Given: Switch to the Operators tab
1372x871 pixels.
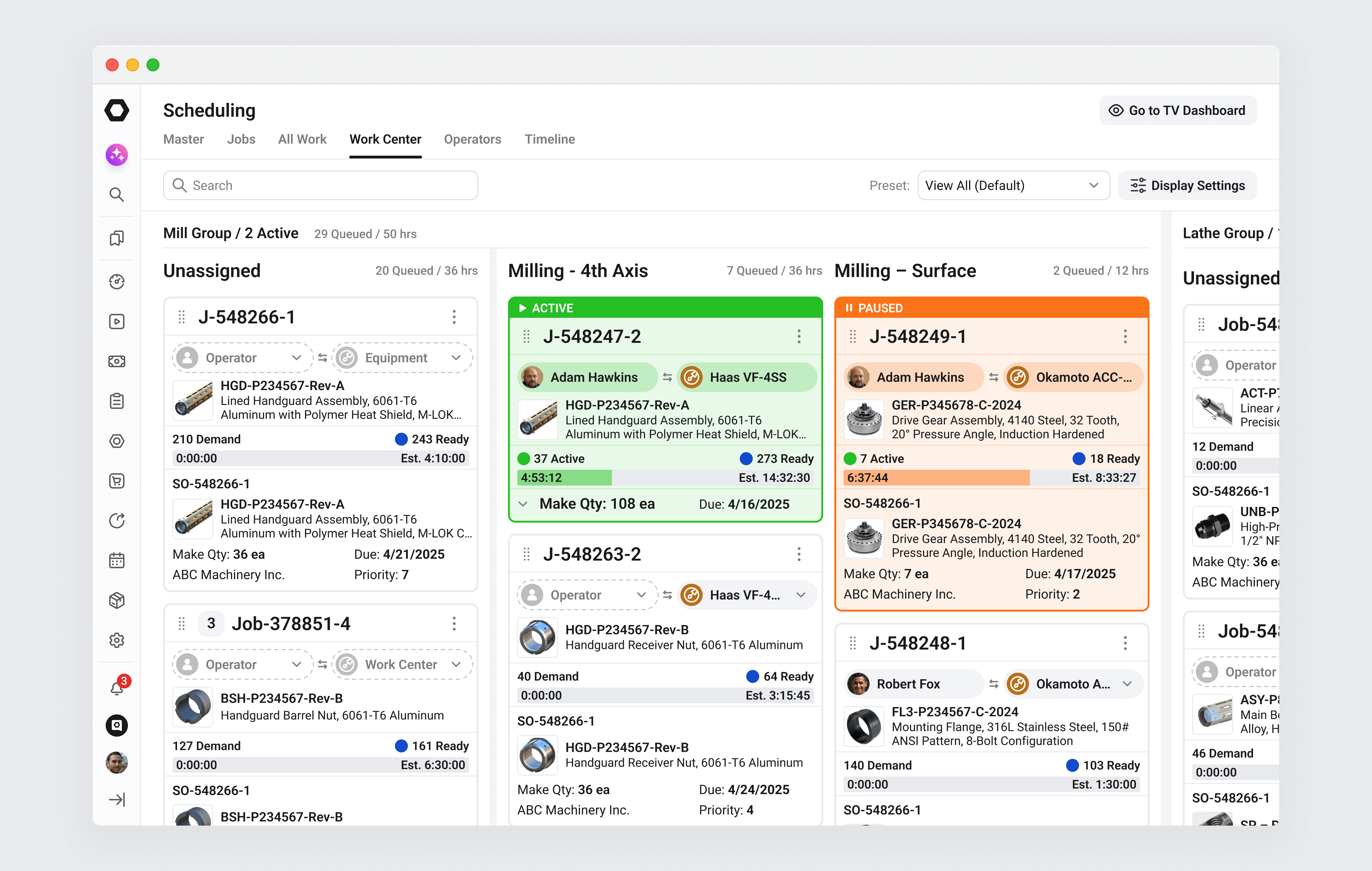Looking at the screenshot, I should [x=472, y=139].
